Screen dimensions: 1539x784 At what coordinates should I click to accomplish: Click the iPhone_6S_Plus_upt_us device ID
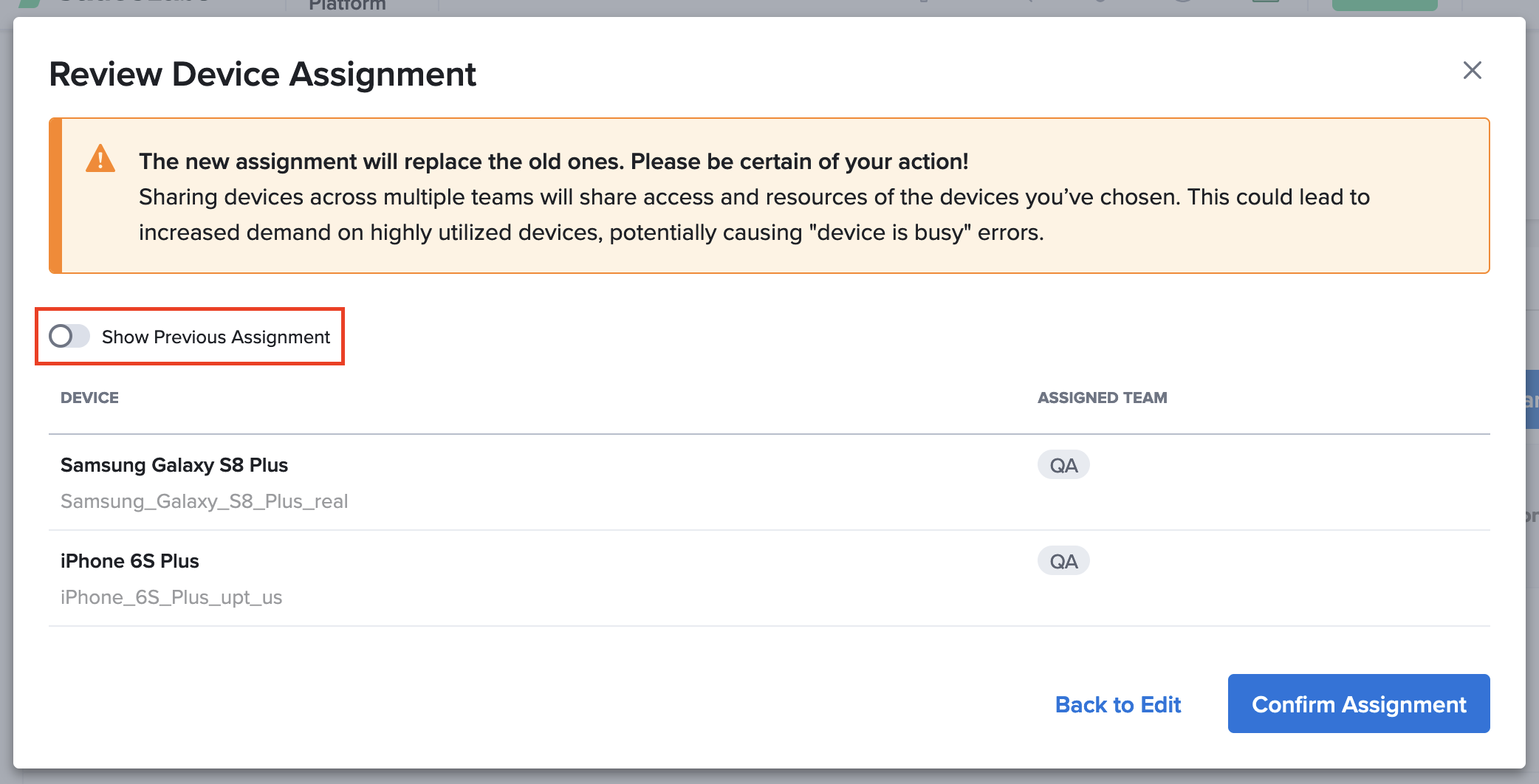(x=171, y=597)
